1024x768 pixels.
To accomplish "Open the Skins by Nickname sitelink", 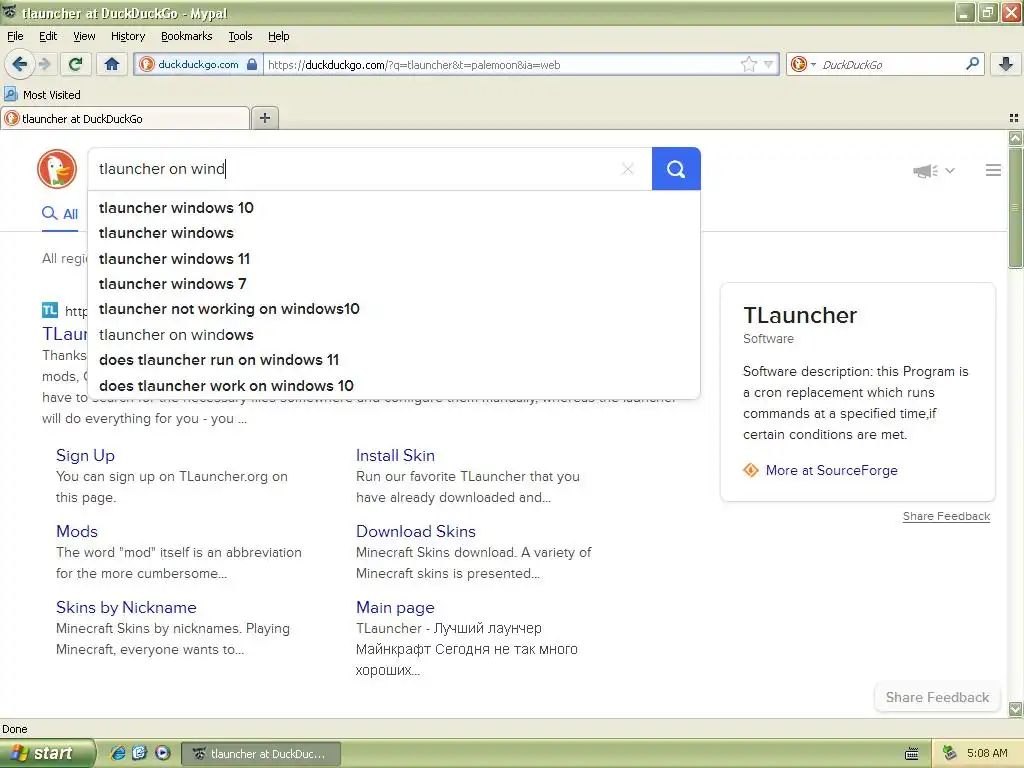I will (x=126, y=607).
